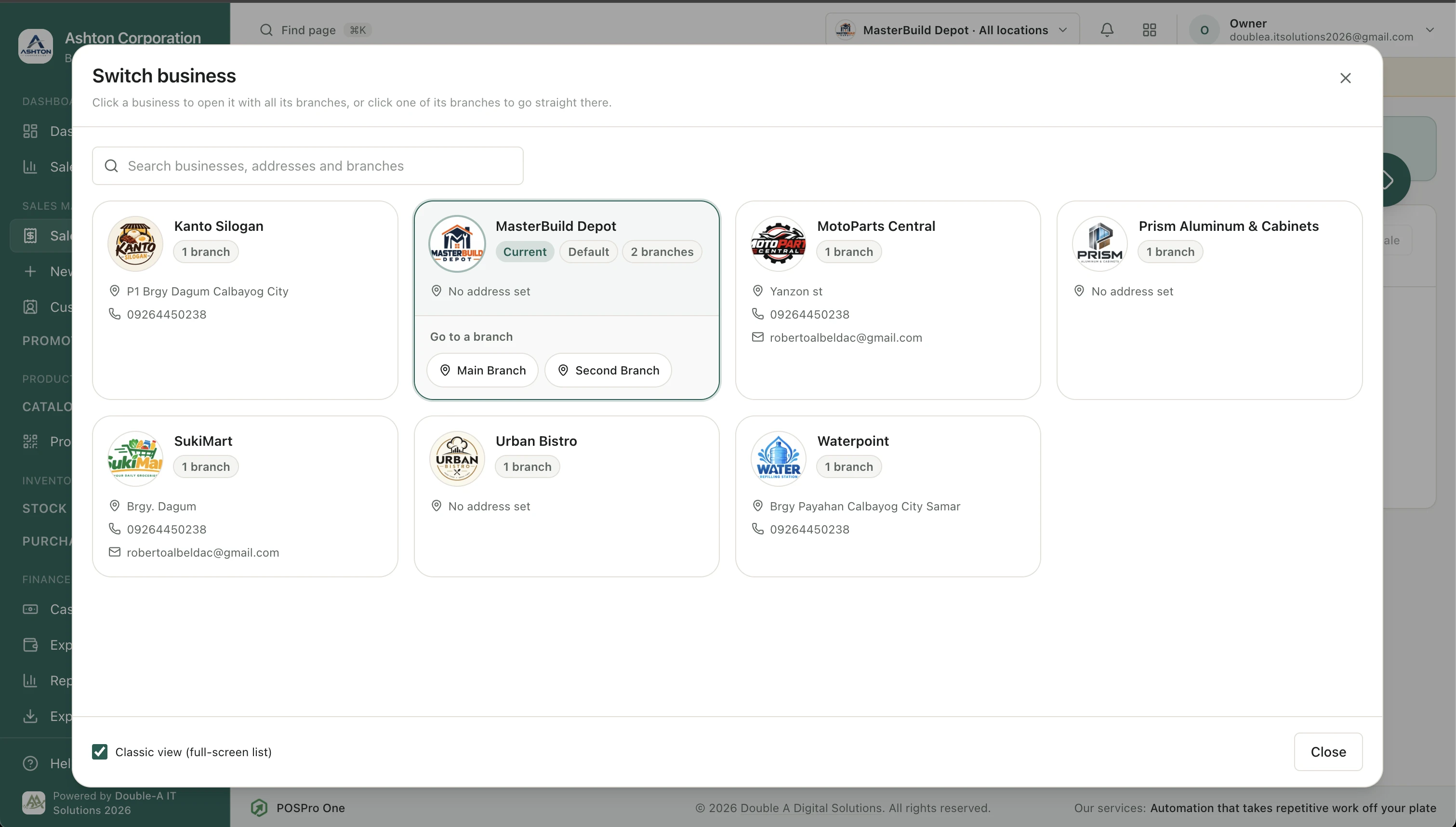The image size is (1456, 827).
Task: Click the POSPro One footer logo
Action: [259, 807]
